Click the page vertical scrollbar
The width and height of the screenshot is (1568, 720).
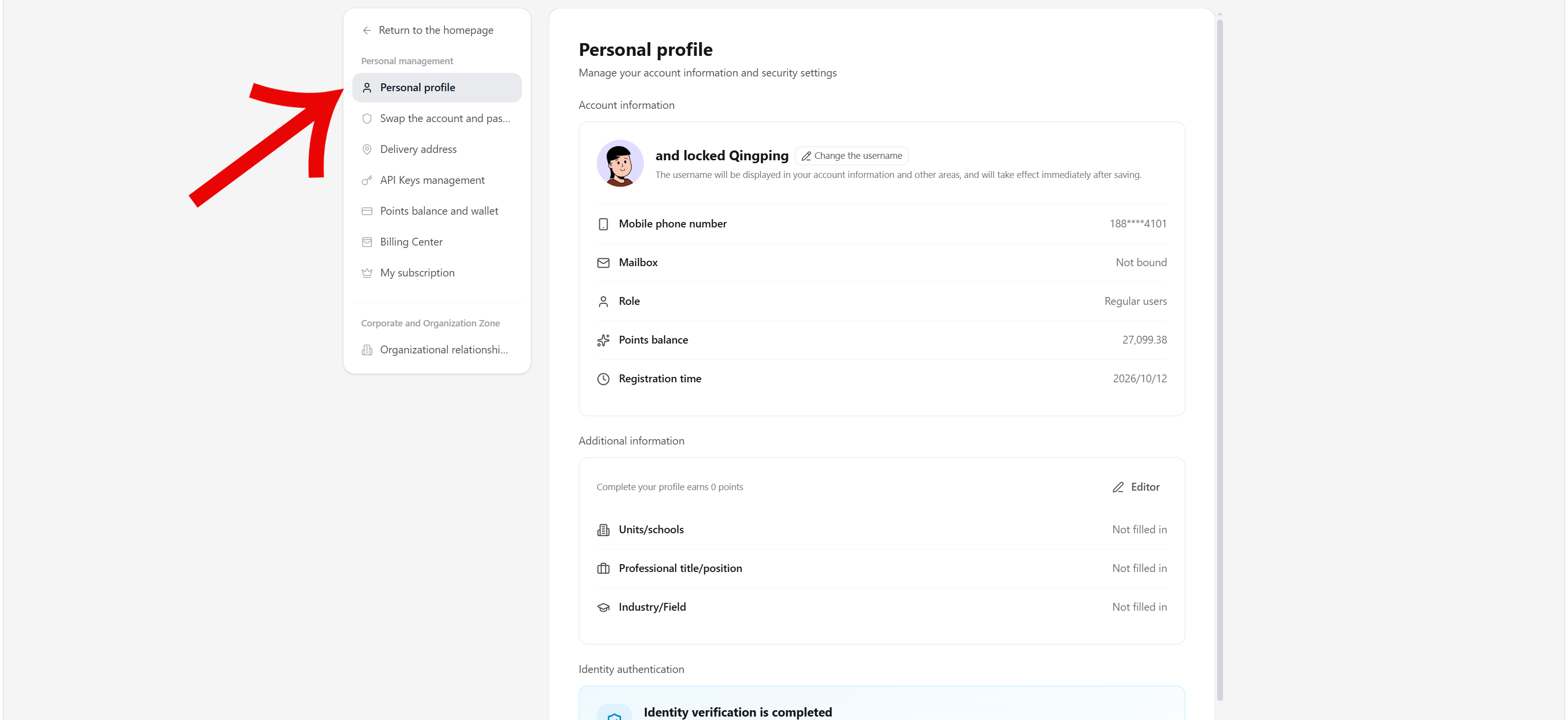1219,360
